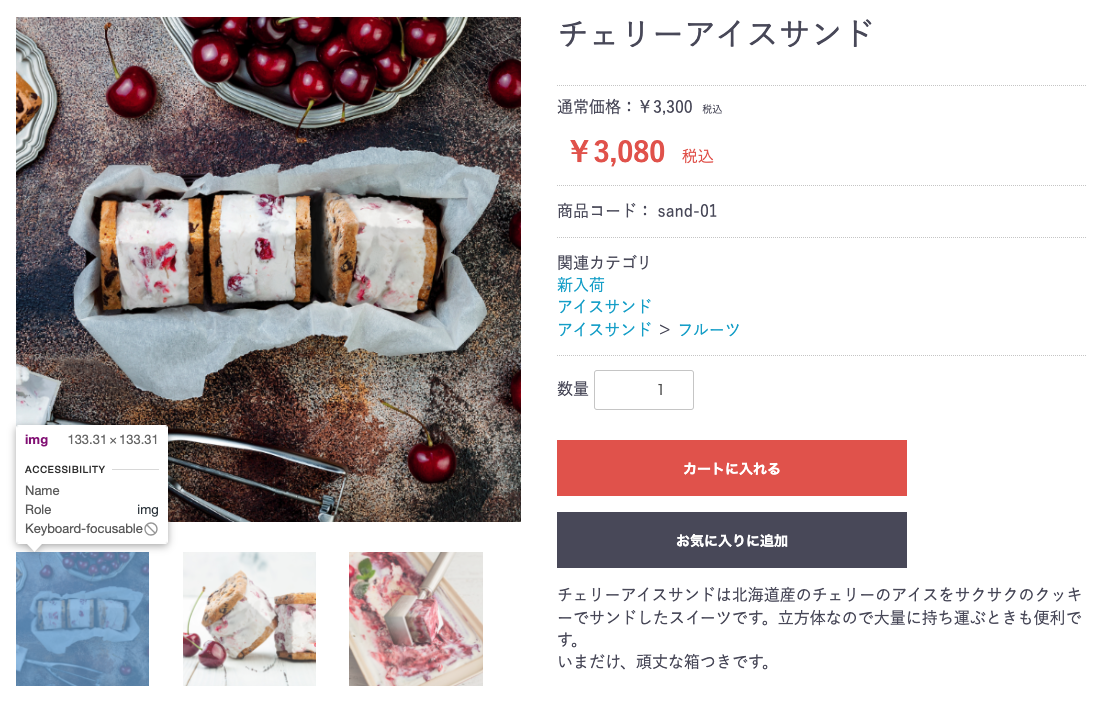The width and height of the screenshot is (1101, 713).
Task: Open the アイスサンド link before フルーツ
Action: (x=604, y=329)
